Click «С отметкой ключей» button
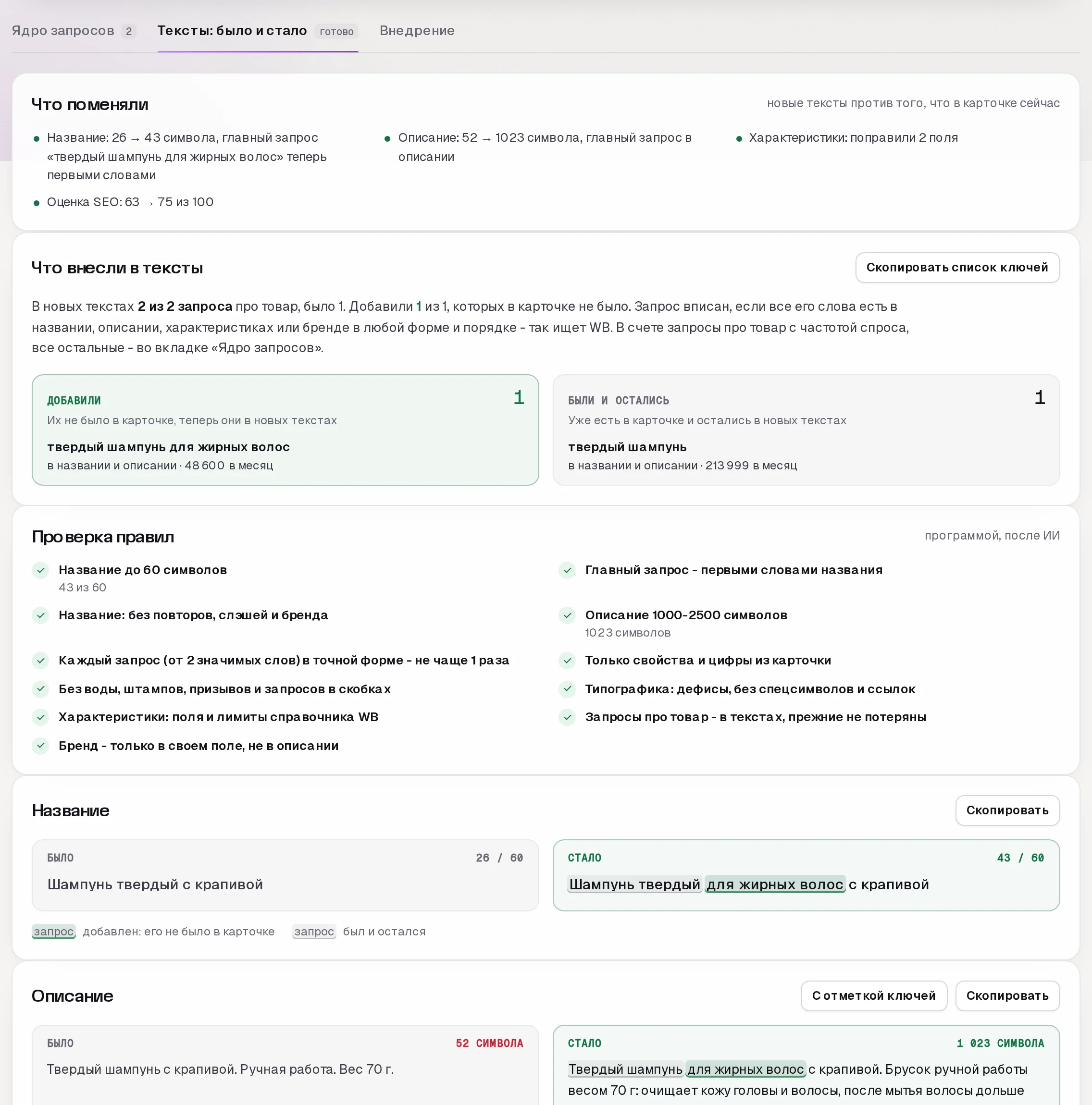Image resolution: width=1092 pixels, height=1105 pixels. click(x=873, y=996)
